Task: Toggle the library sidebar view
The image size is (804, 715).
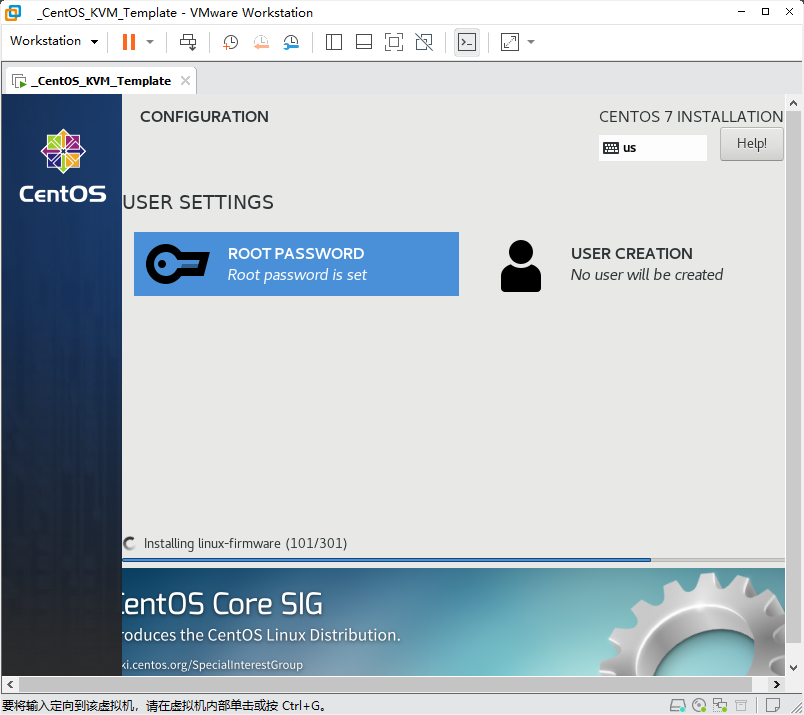Action: click(x=334, y=42)
